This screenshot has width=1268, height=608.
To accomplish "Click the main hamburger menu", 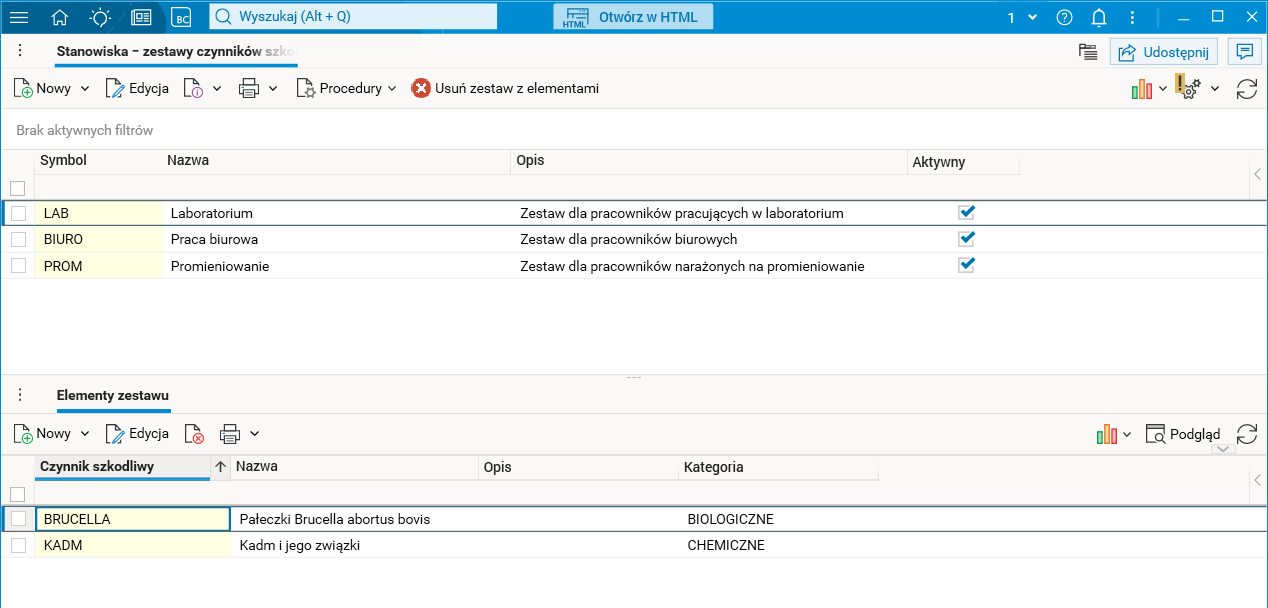I will (x=19, y=16).
